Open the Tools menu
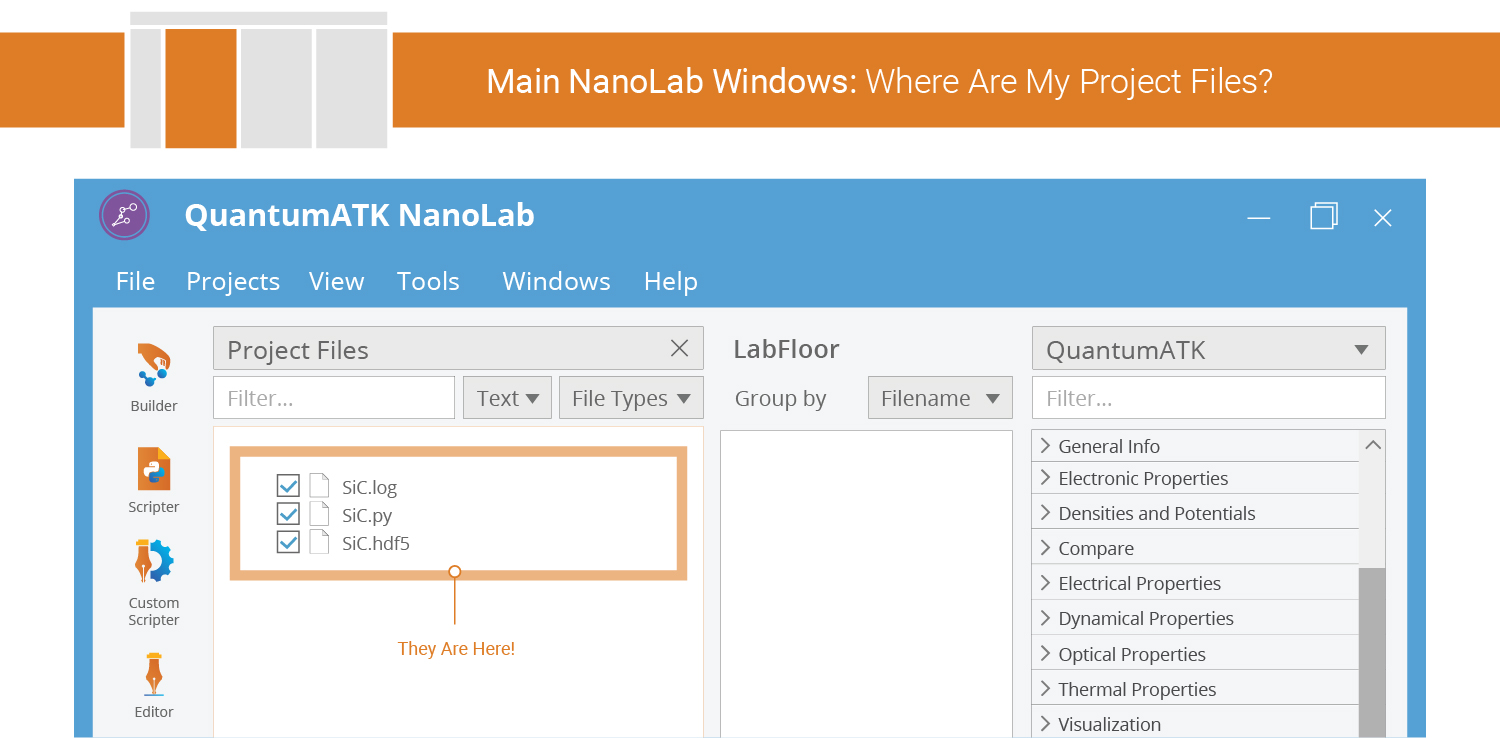This screenshot has height=738, width=1500. pos(428,282)
